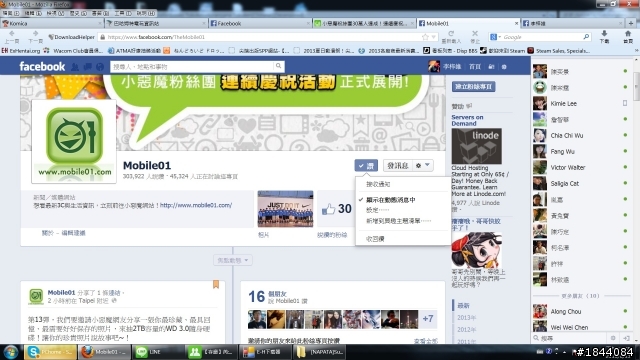The image size is (640, 360).
Task: Open a new tab with the plus button
Action: click(631, 23)
